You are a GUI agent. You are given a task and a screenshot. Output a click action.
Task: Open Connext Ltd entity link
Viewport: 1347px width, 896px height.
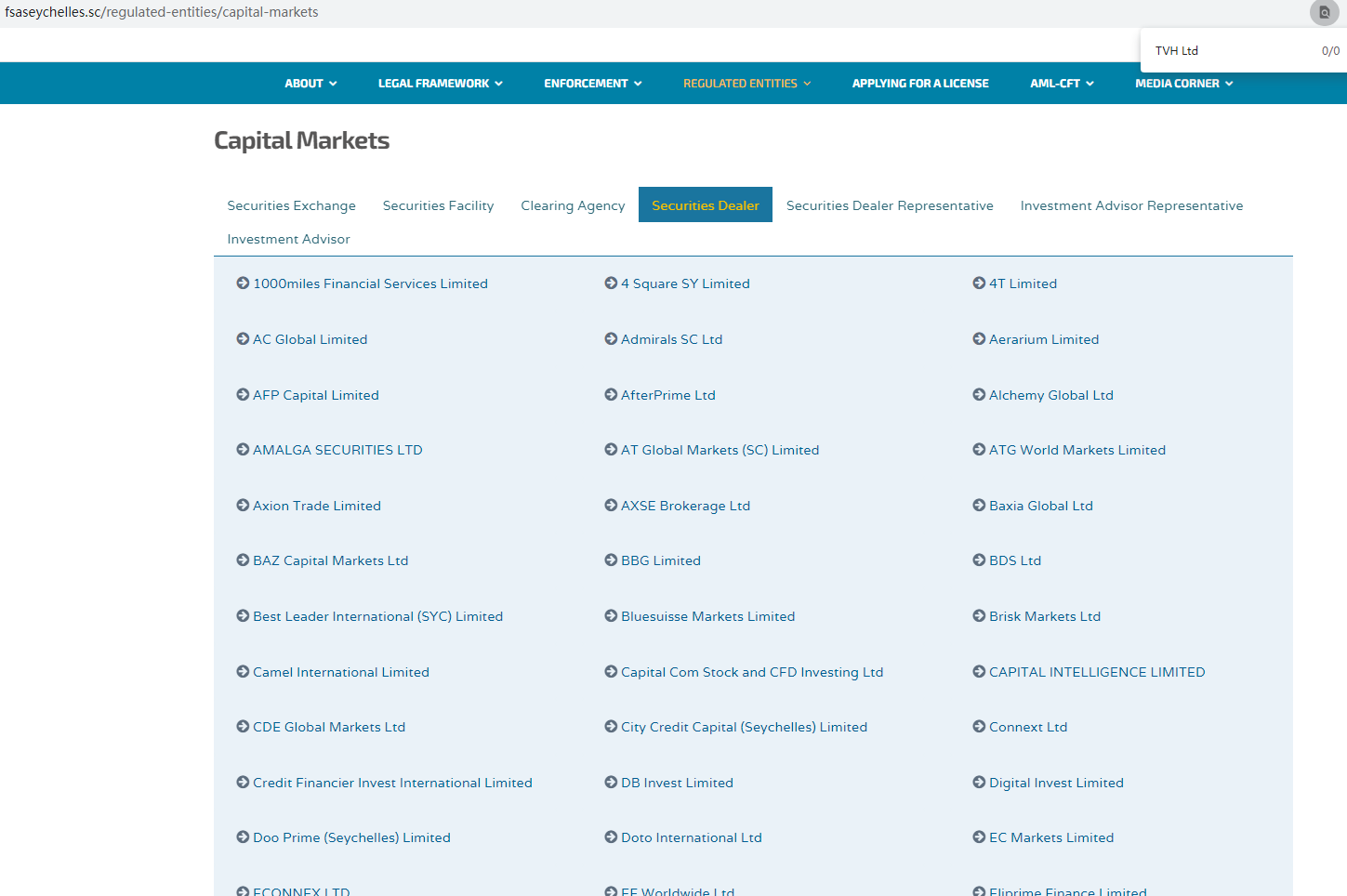click(1028, 727)
